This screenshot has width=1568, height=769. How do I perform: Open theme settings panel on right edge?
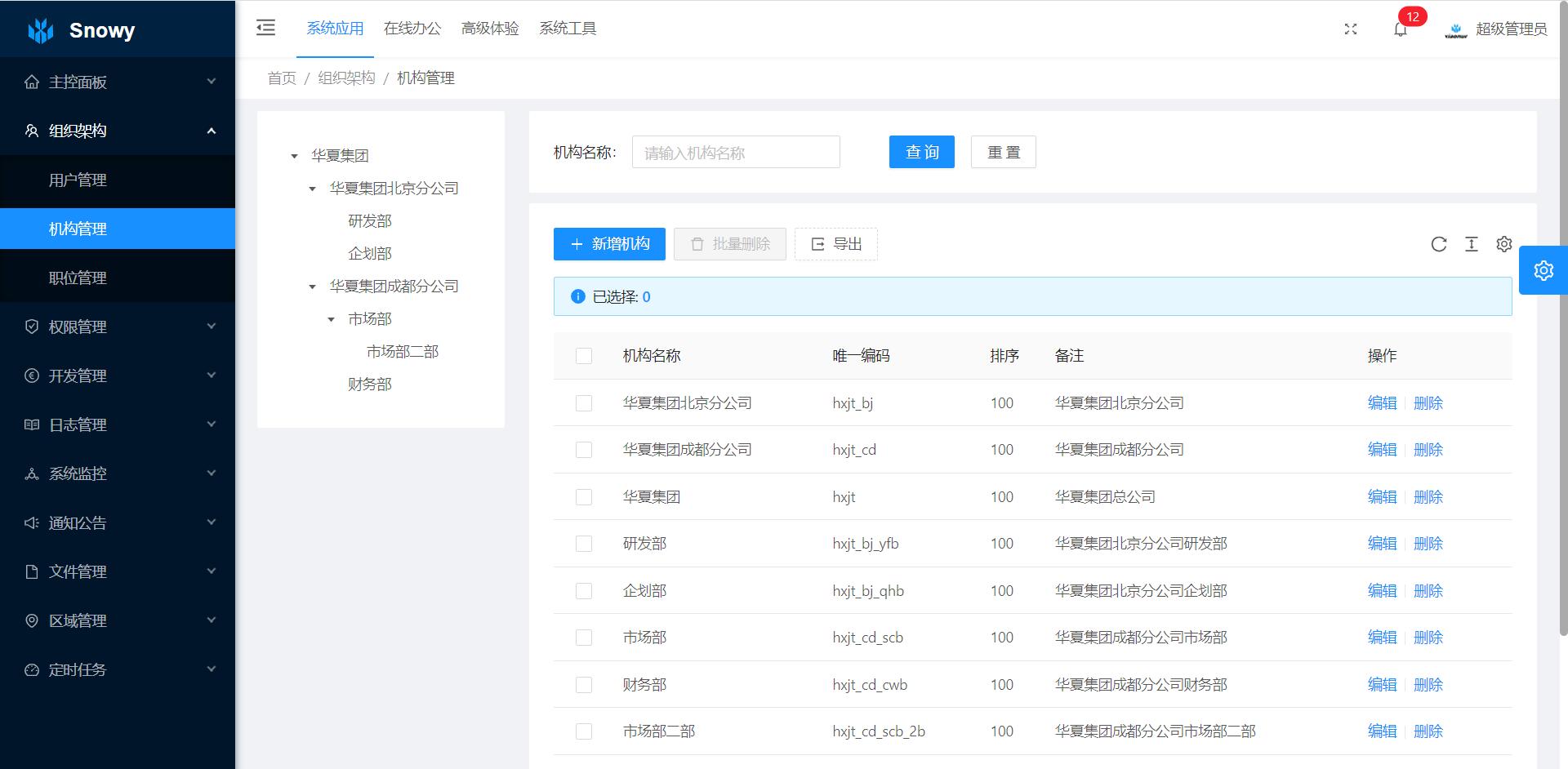[x=1543, y=270]
